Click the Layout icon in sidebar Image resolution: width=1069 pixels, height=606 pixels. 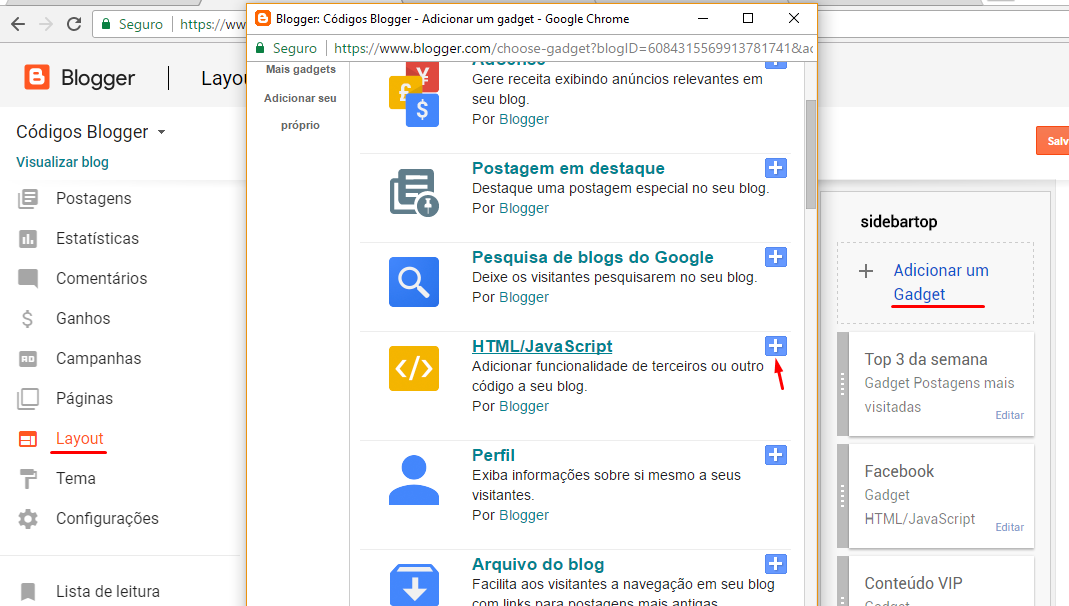(x=28, y=439)
